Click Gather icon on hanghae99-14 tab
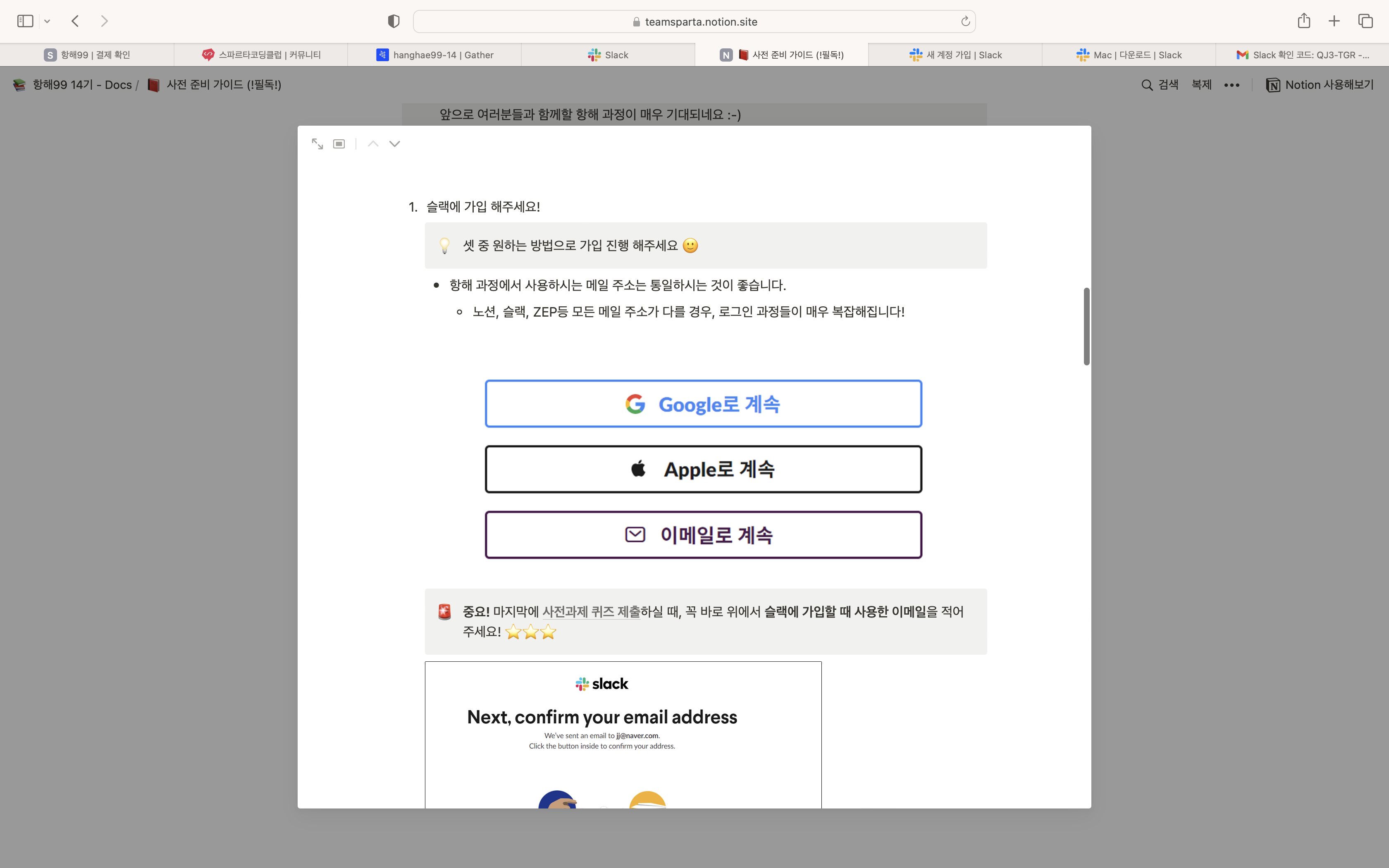Image resolution: width=1389 pixels, height=868 pixels. pyautogui.click(x=382, y=55)
